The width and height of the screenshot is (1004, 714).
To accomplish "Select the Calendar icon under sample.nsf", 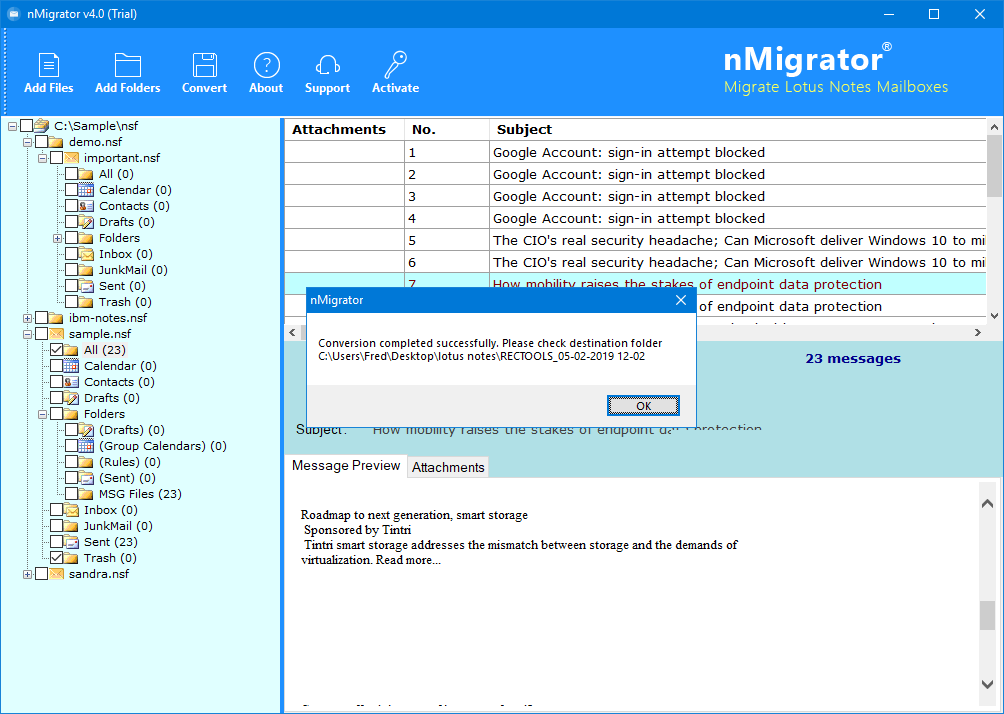I will (72, 366).
